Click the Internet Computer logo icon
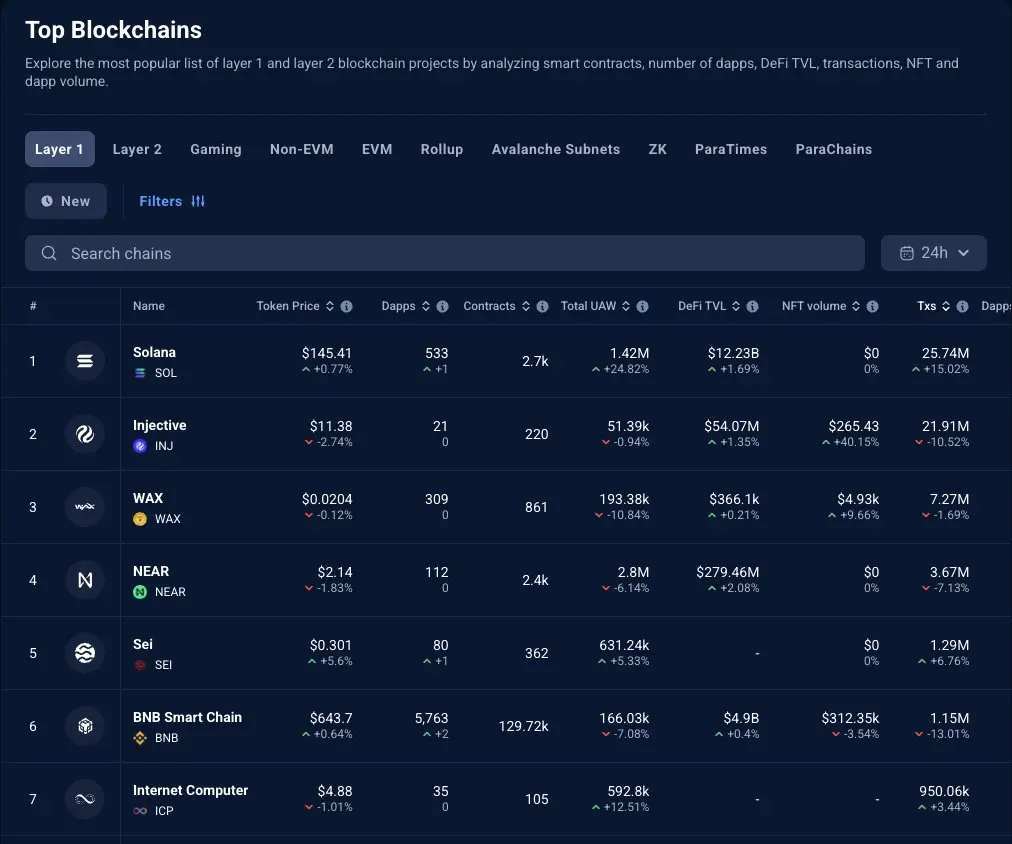Screen dimensions: 1012x844 (x=85, y=798)
